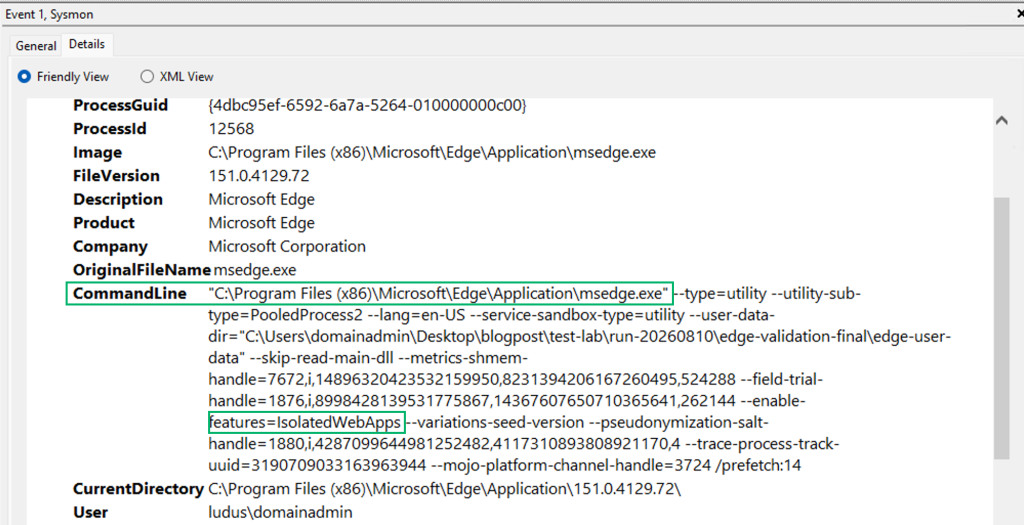Click the features=IsolatedWebApps text
The image size is (1024, 525).
click(x=305, y=422)
